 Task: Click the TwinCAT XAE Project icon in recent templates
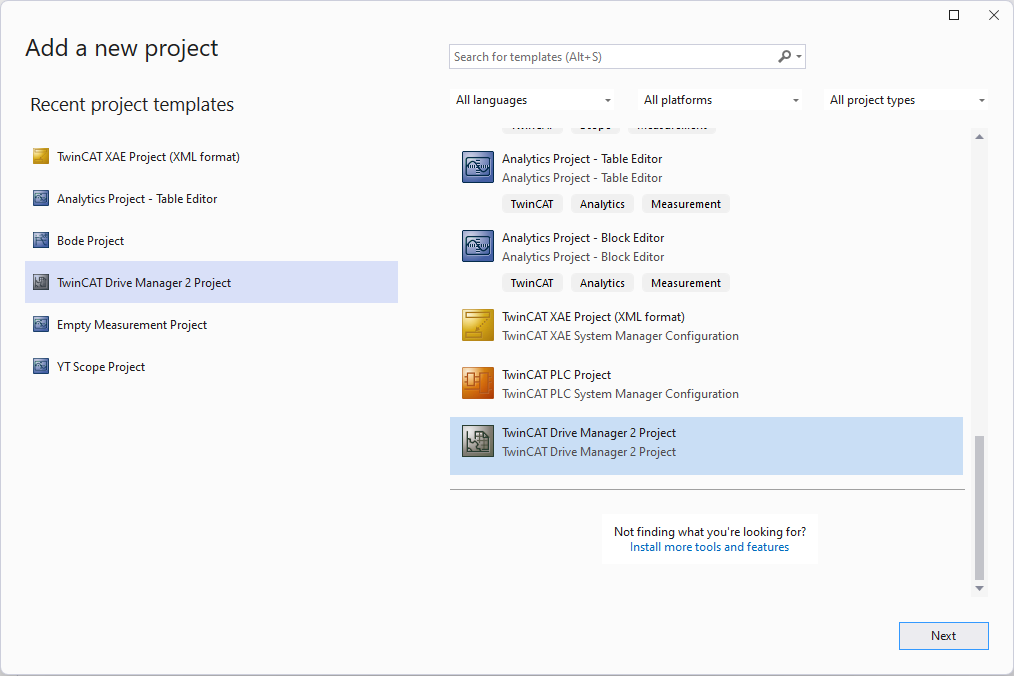coord(41,157)
